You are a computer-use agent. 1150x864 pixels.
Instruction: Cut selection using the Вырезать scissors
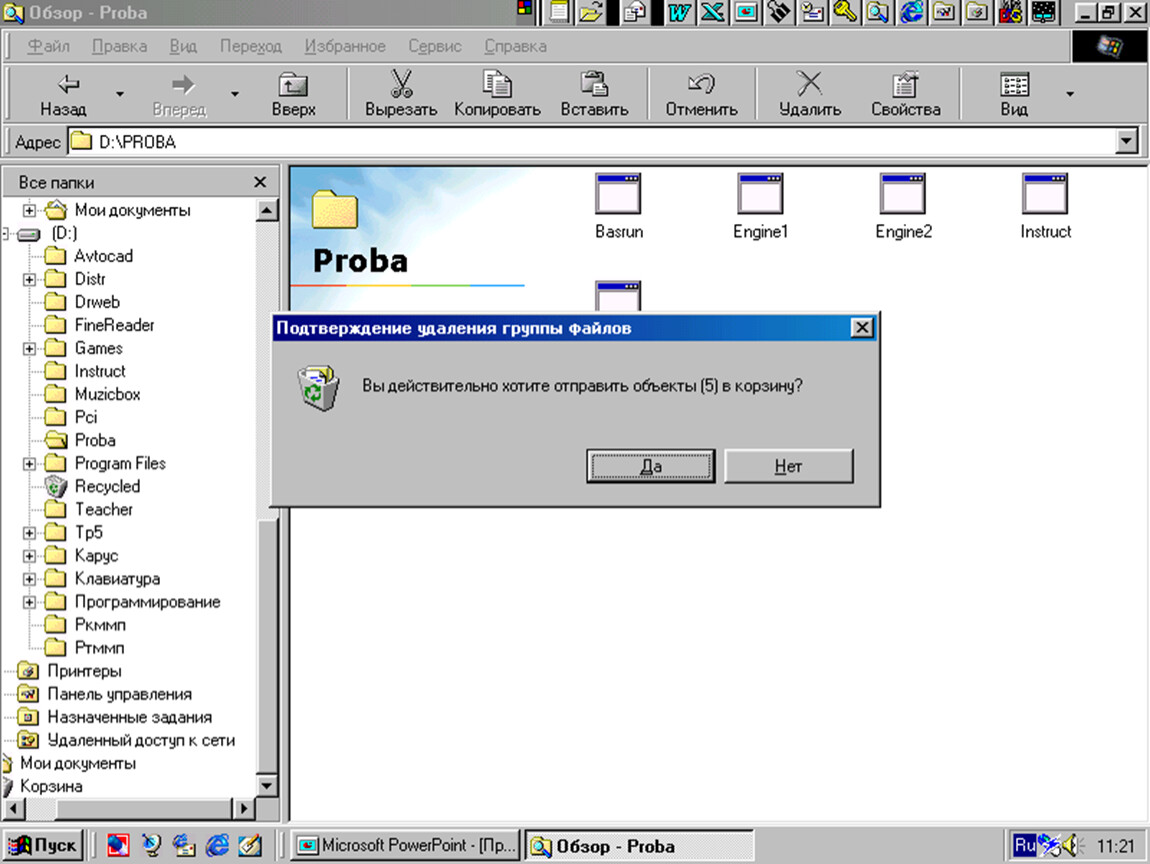coord(401,95)
